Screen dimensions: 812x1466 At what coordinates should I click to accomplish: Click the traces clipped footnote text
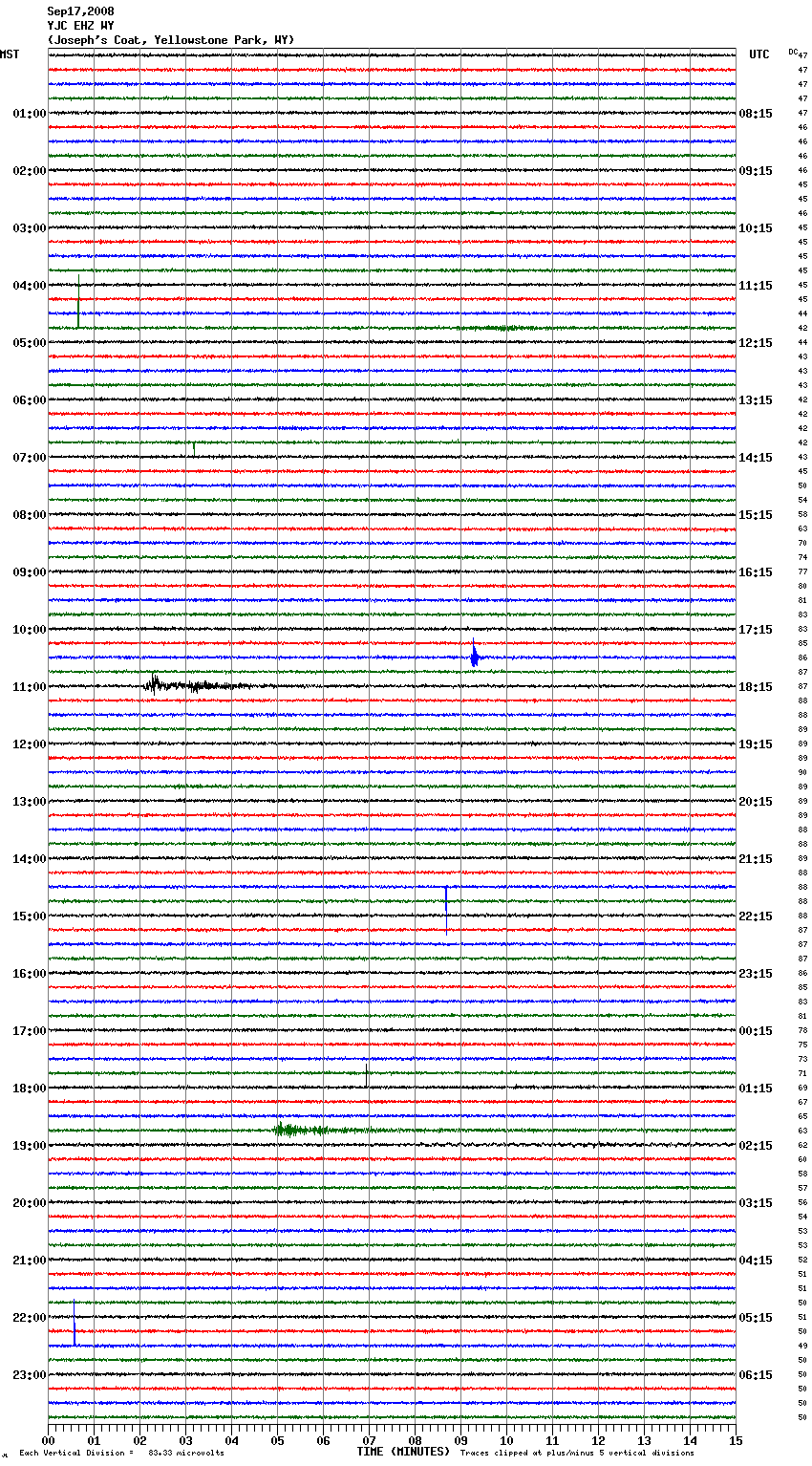pyautogui.click(x=577, y=1454)
